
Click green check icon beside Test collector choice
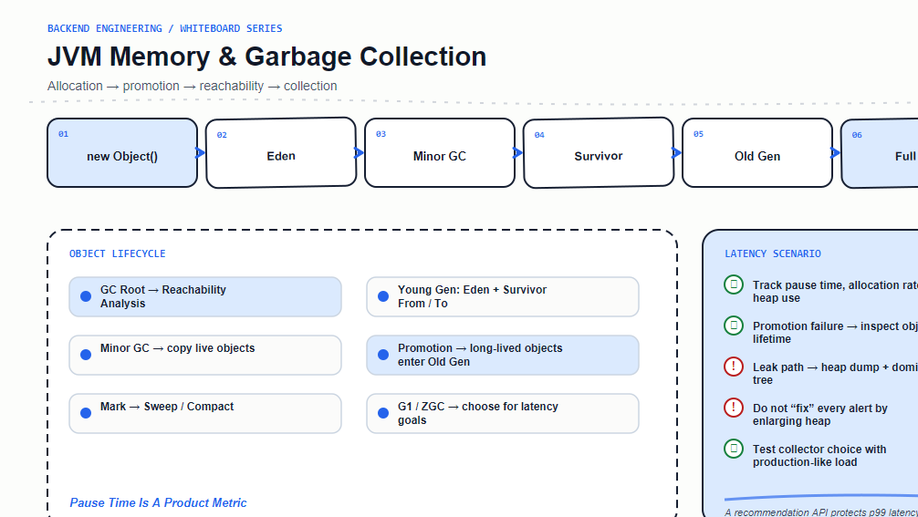734,448
